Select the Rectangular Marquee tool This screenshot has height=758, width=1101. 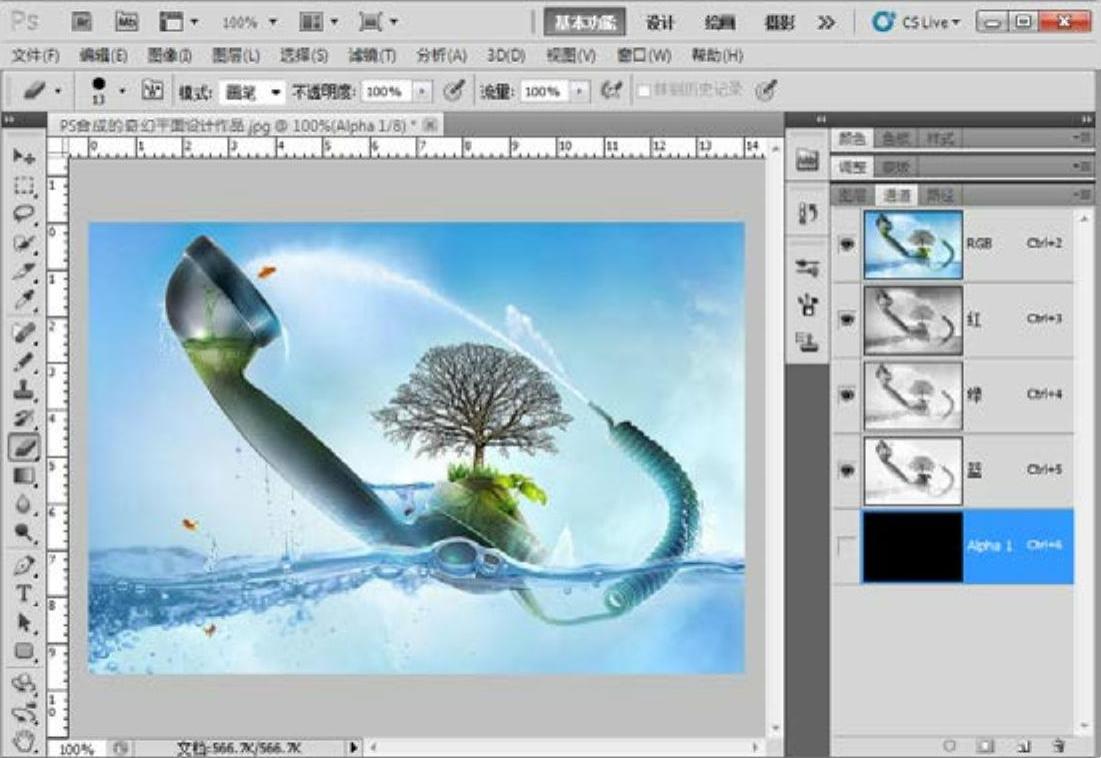point(24,186)
